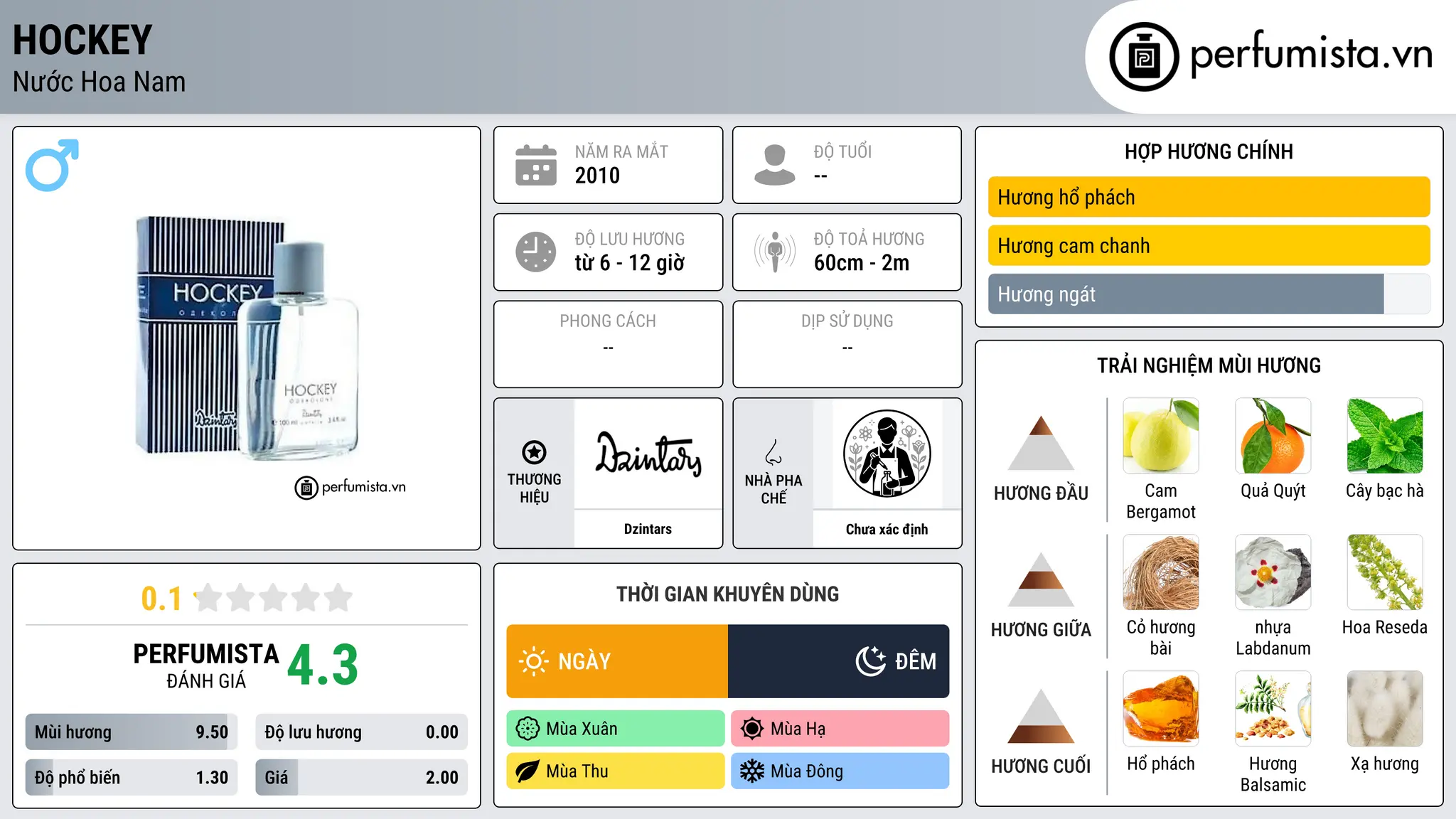Click the Độ lưu hương 0.00 score bar
Viewport: 1456px width, 819px height.
361,732
